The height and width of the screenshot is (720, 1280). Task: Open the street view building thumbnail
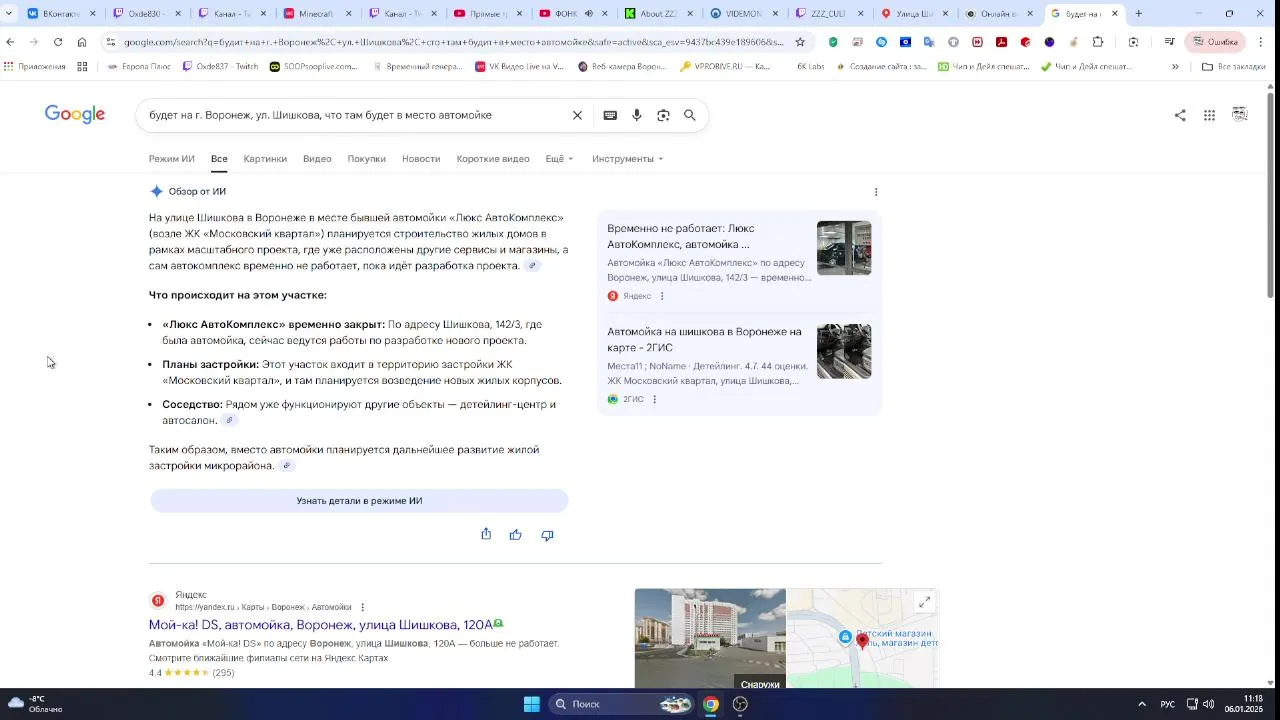point(710,638)
